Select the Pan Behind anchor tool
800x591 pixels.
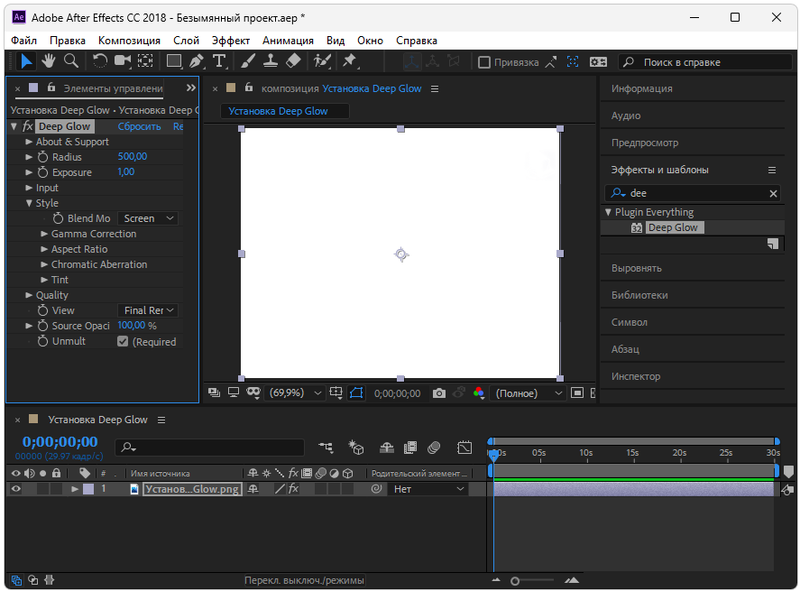pos(145,61)
